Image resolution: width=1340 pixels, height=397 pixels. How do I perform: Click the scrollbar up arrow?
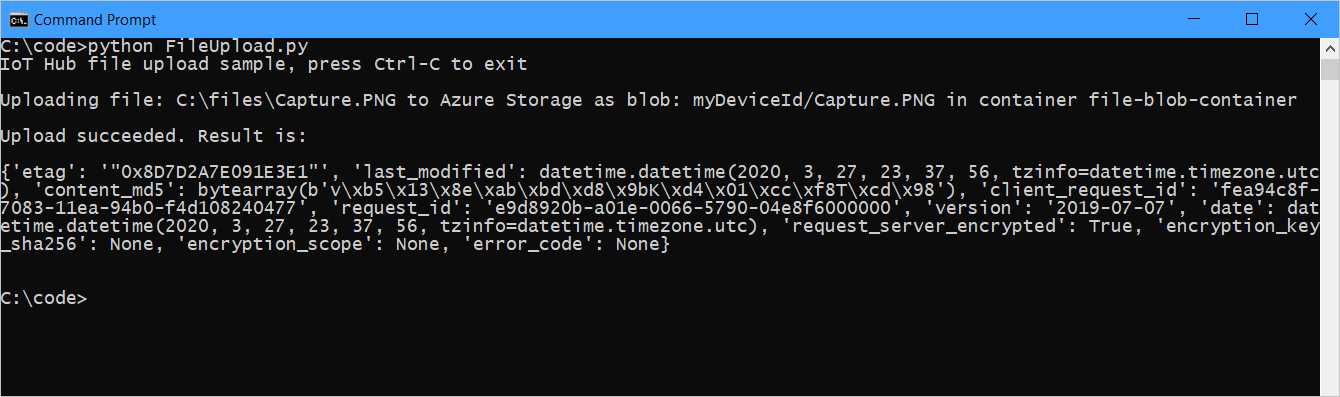pos(1330,48)
